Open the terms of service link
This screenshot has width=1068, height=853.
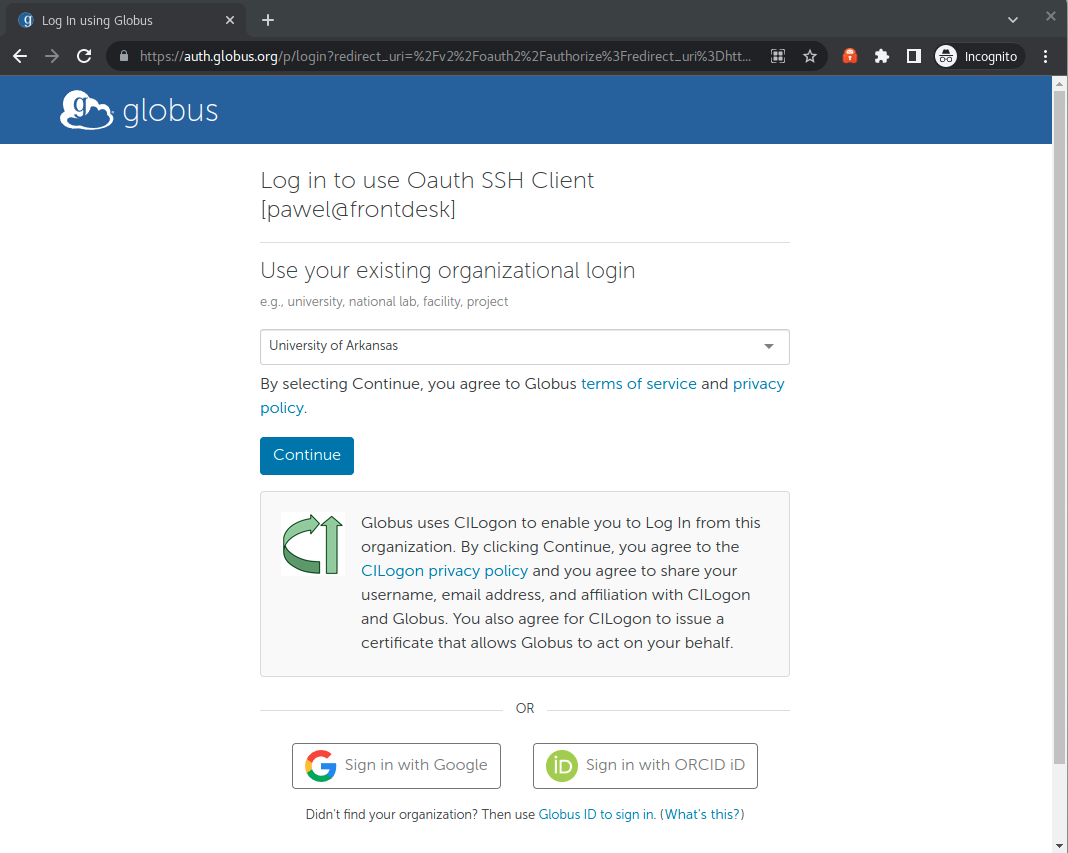(x=638, y=384)
